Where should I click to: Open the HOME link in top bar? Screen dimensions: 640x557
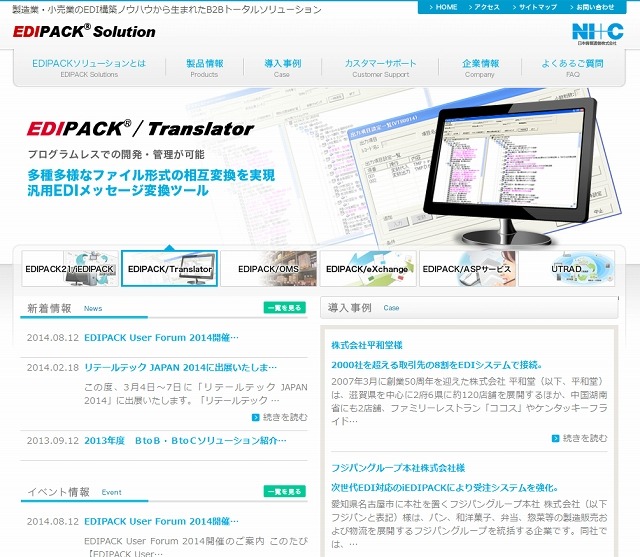pos(443,7)
